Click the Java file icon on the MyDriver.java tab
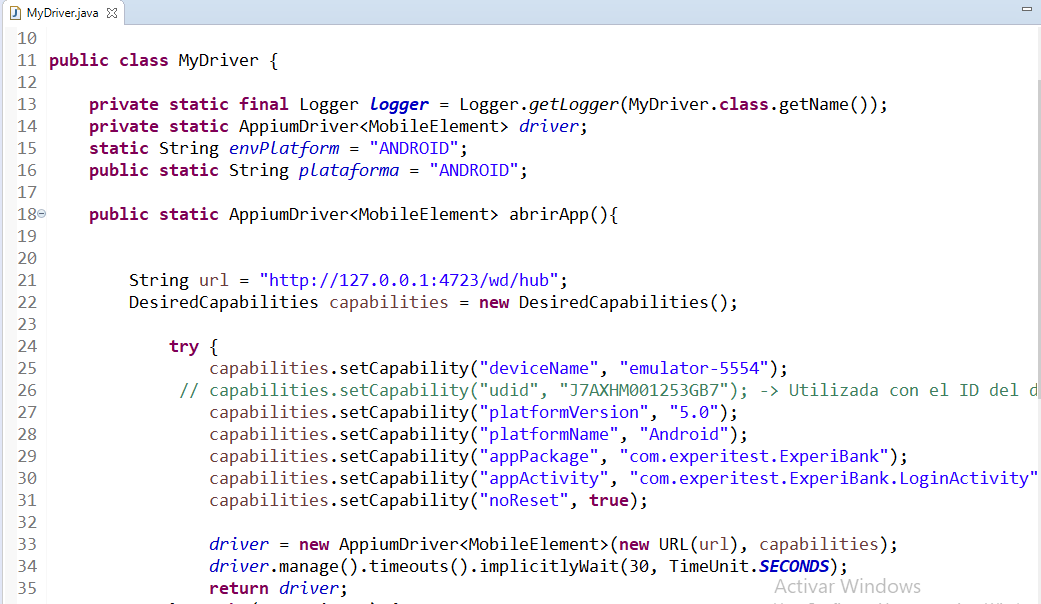Viewport: 1041px width, 604px height. click(x=15, y=13)
